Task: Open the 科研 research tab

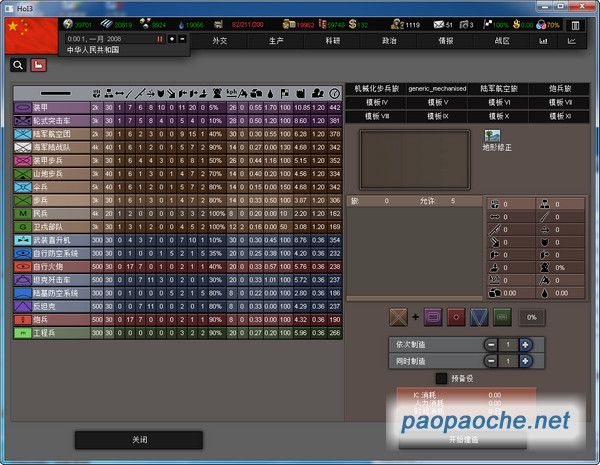Action: coord(333,41)
